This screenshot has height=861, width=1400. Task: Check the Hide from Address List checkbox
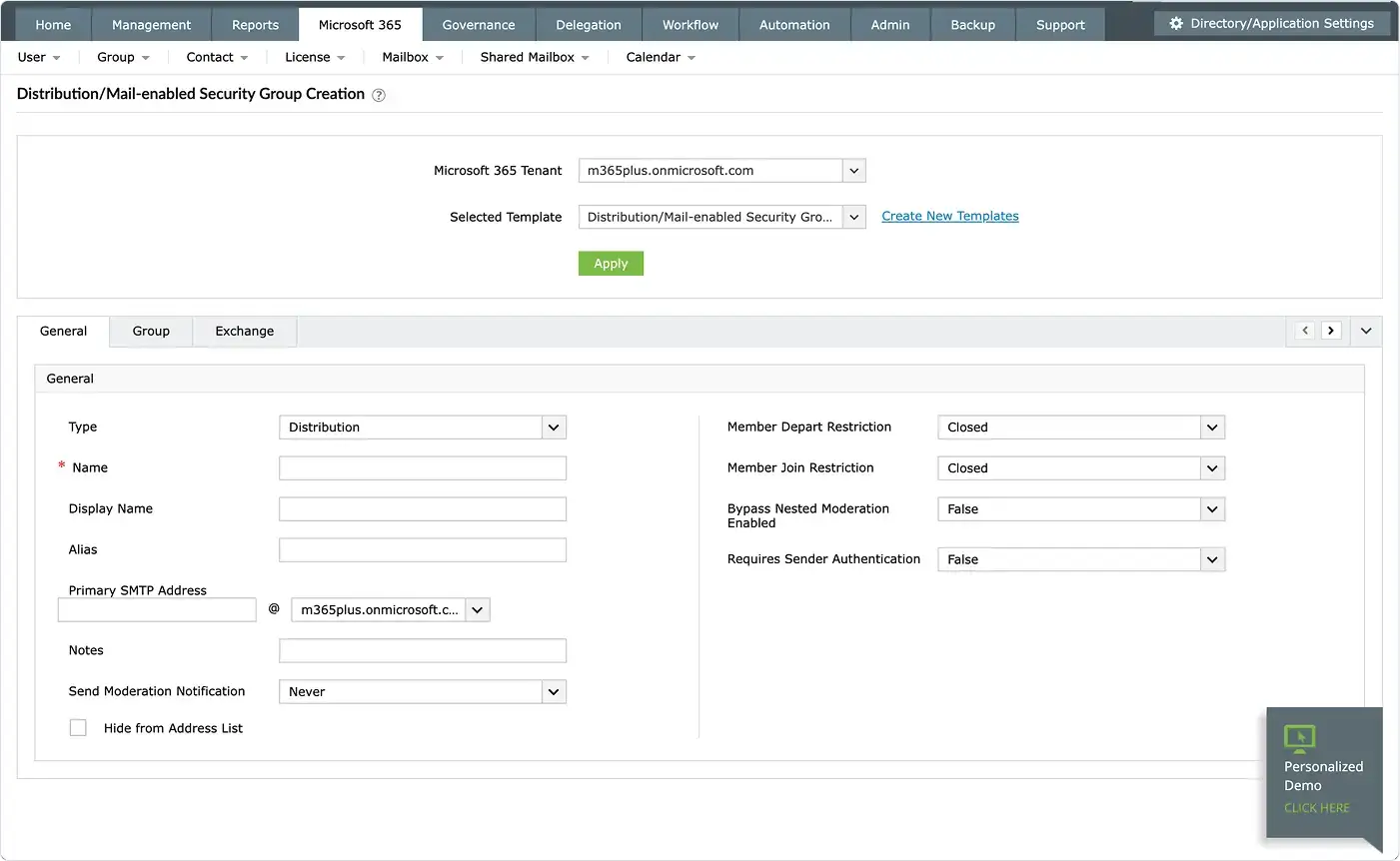(78, 727)
